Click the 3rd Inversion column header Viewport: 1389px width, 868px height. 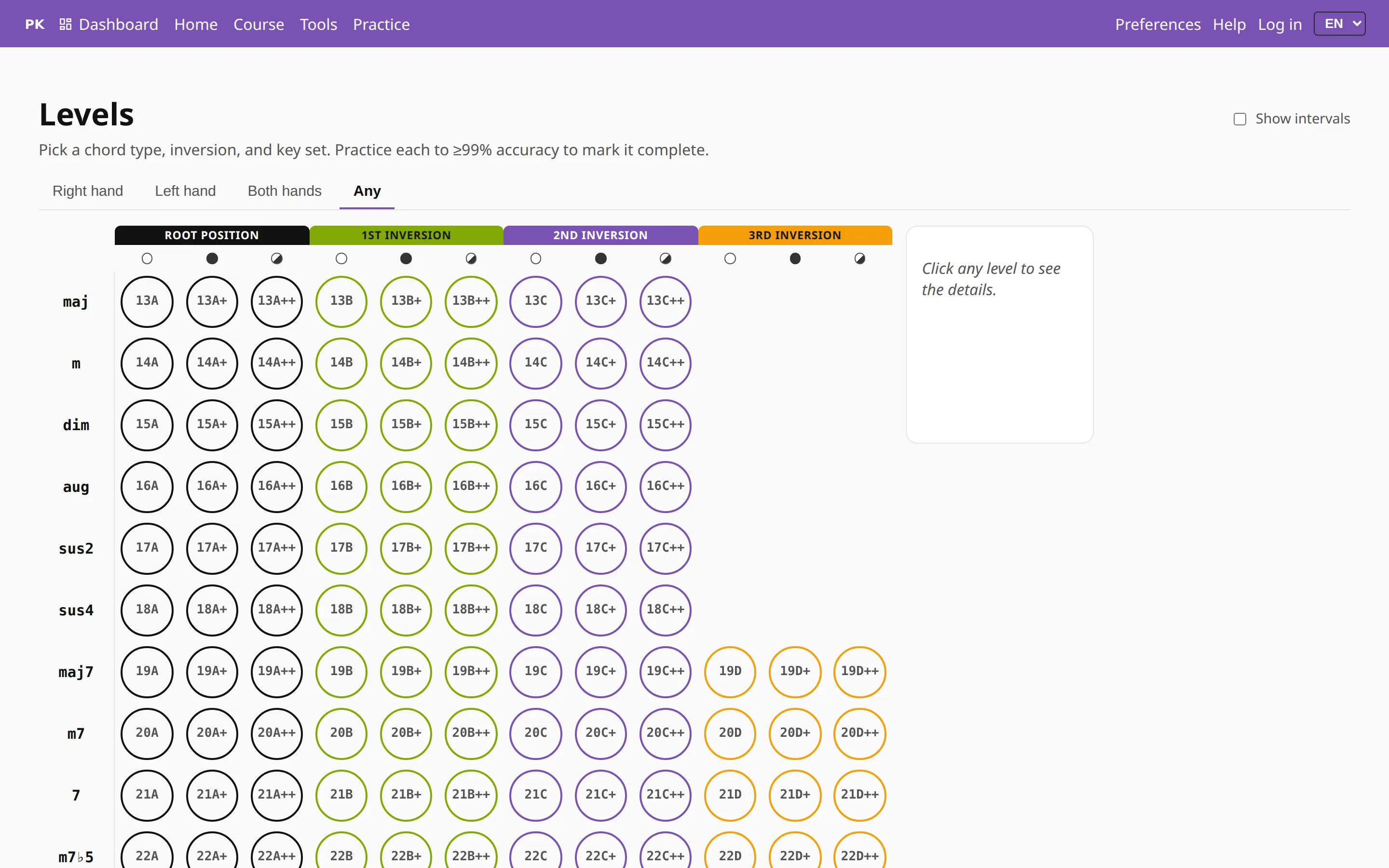coord(795,235)
